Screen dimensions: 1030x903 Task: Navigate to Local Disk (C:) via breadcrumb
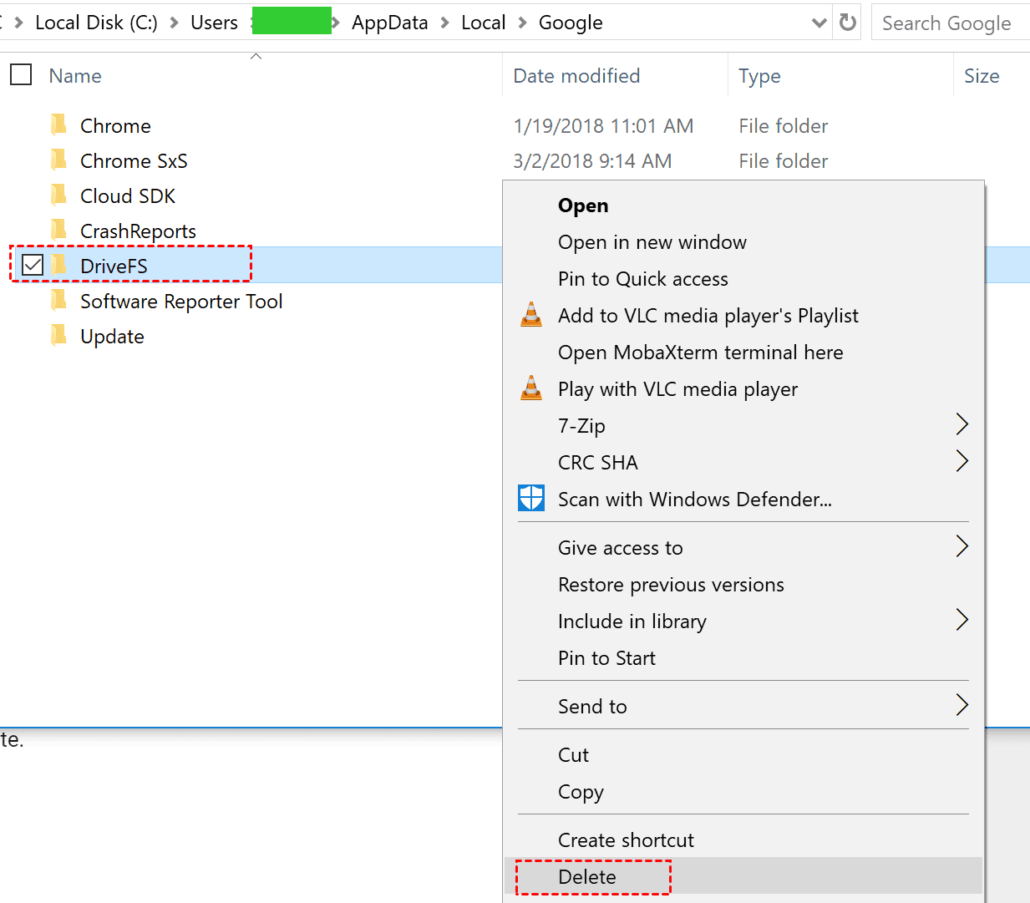(96, 22)
